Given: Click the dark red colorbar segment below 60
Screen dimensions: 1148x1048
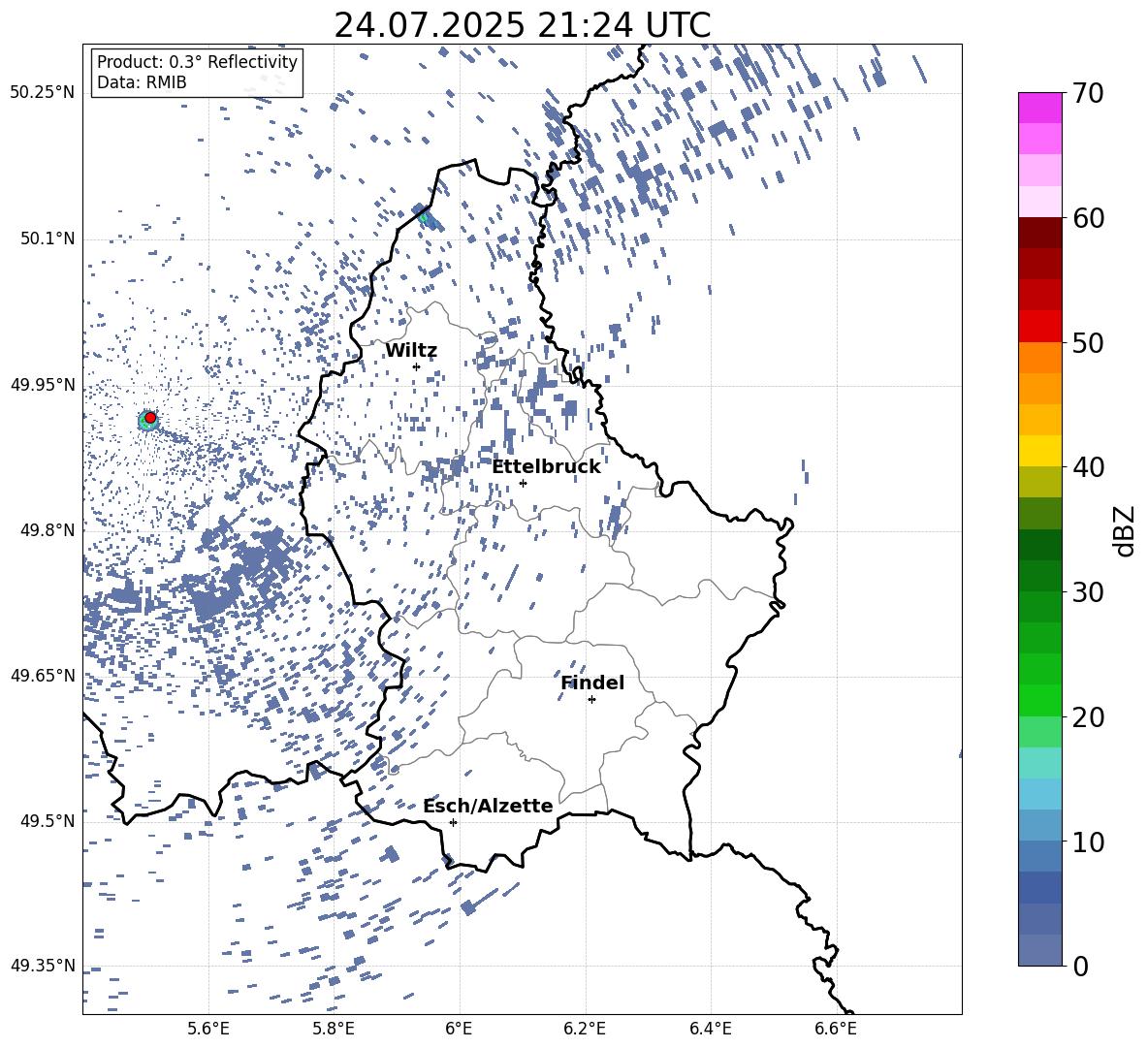Looking at the screenshot, I should click(1039, 233).
